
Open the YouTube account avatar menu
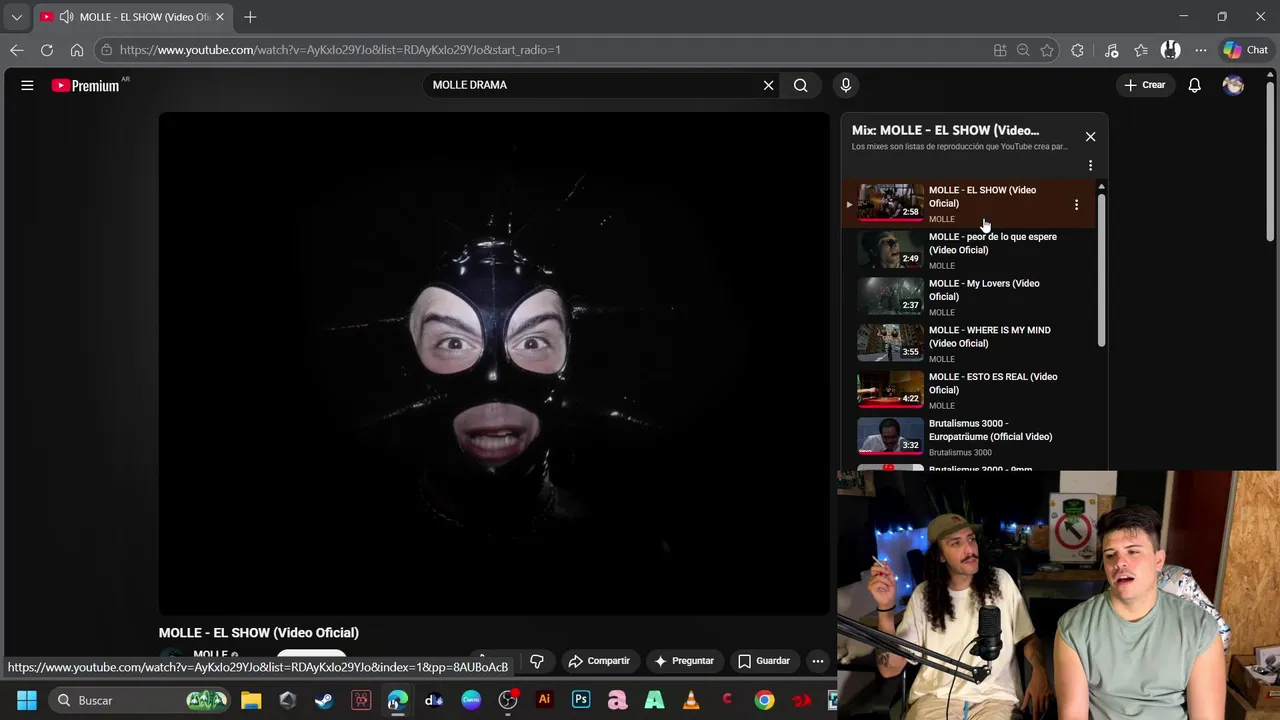[1233, 85]
